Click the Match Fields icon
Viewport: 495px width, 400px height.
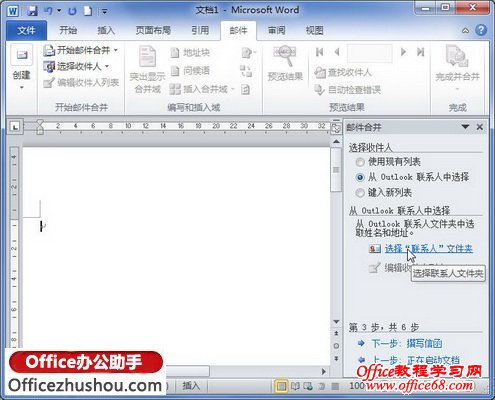pyautogui.click(x=246, y=71)
